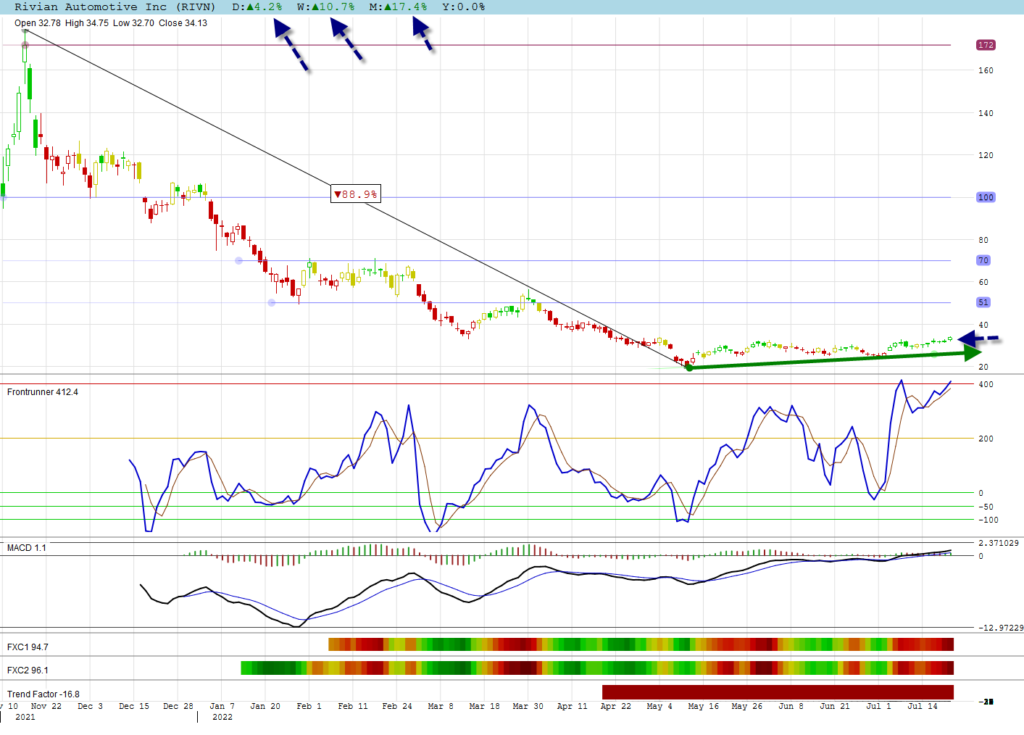The image size is (1024, 735).
Task: Click the 160 price axis label
Action: pyautogui.click(x=985, y=71)
